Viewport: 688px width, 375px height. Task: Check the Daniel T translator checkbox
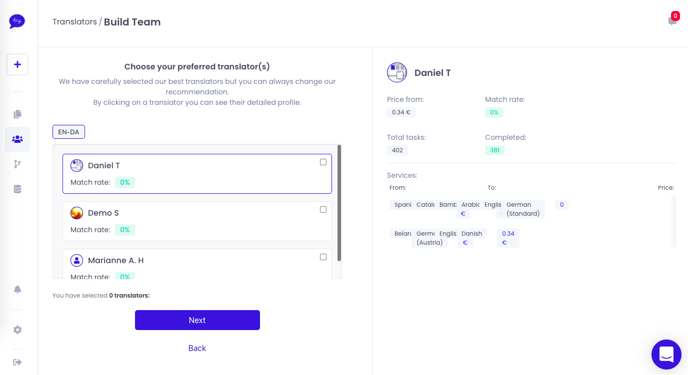(x=323, y=162)
